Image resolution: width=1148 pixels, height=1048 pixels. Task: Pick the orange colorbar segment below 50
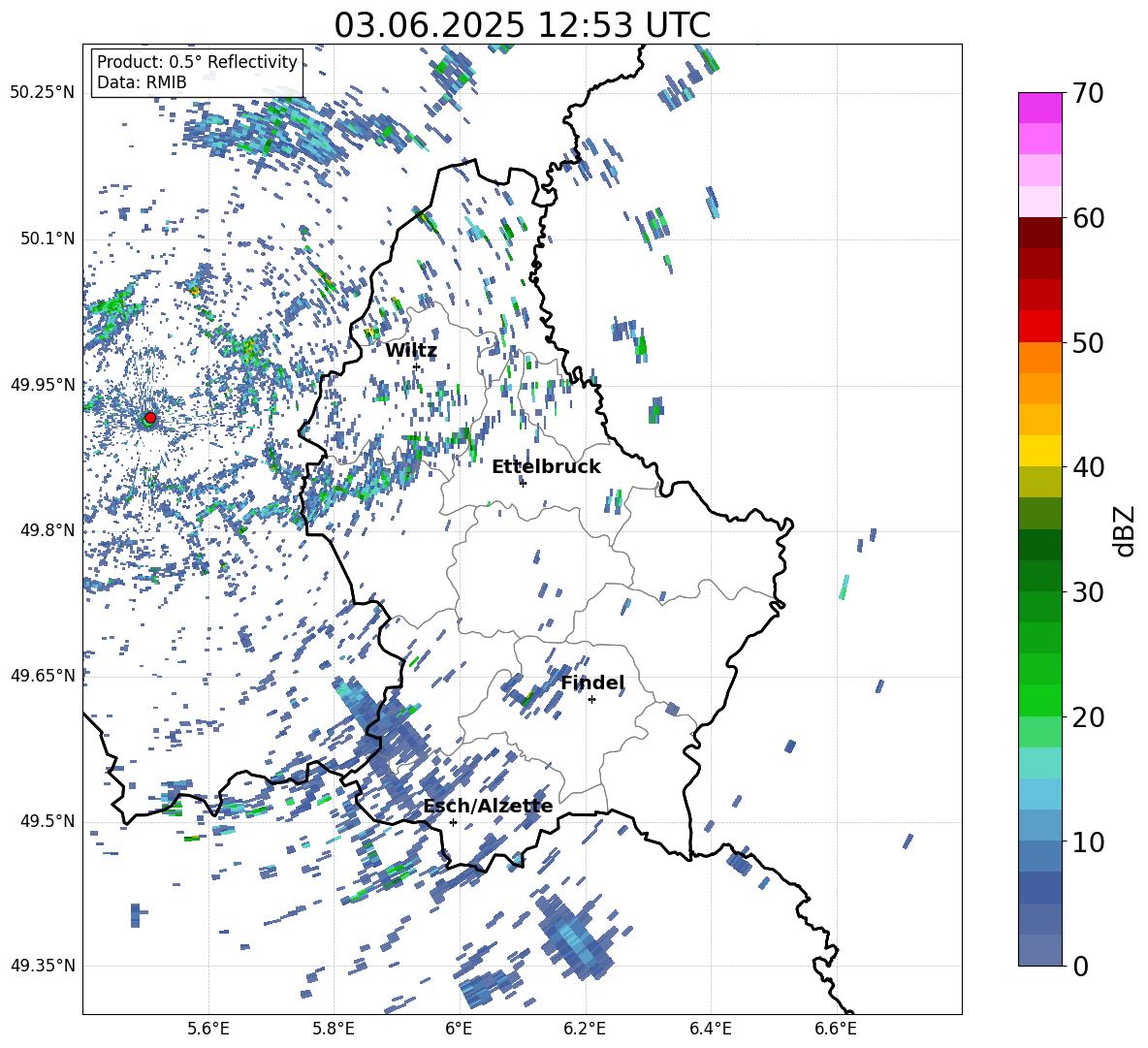[1039, 358]
